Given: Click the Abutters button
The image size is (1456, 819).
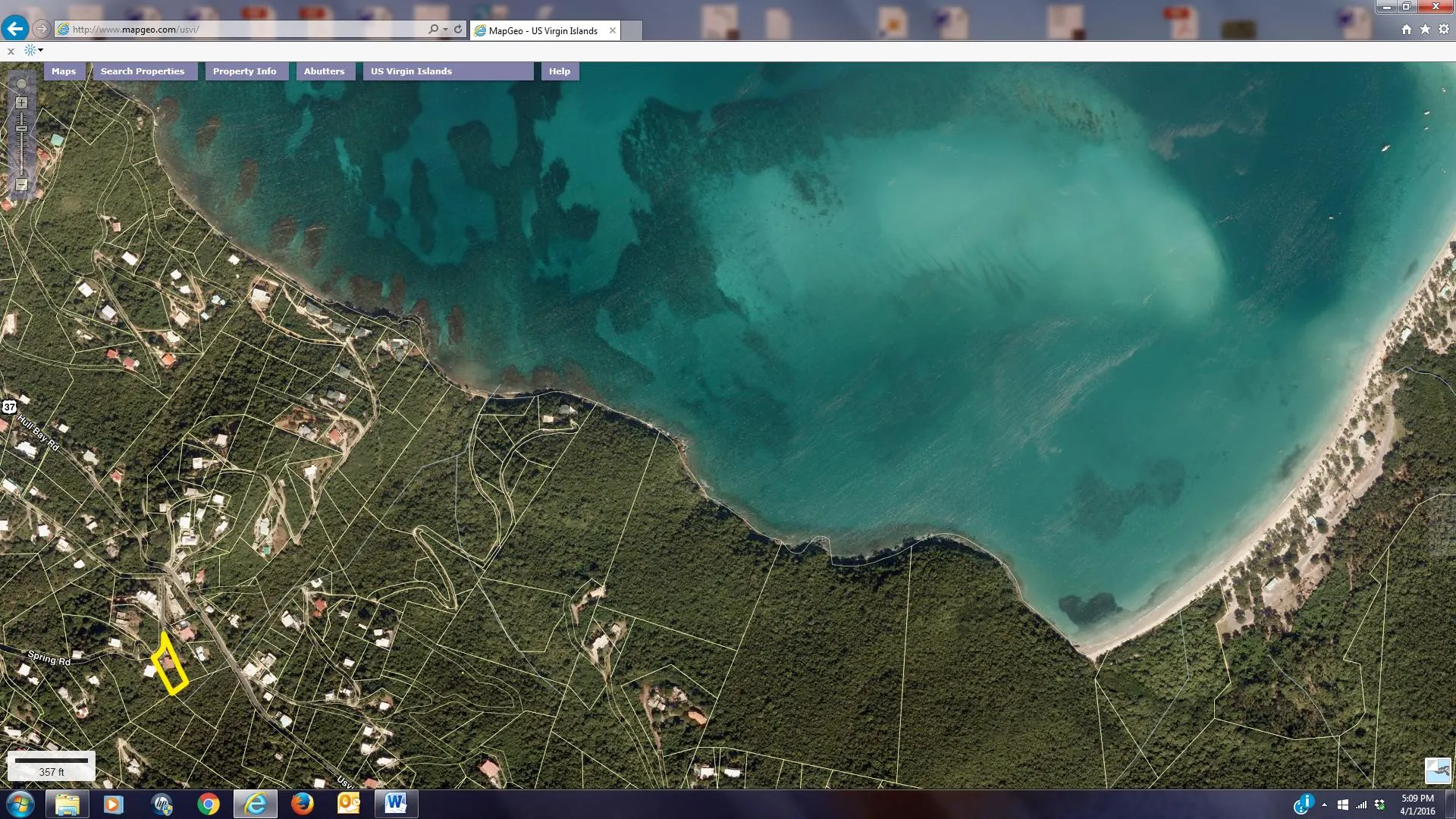Looking at the screenshot, I should point(324,71).
